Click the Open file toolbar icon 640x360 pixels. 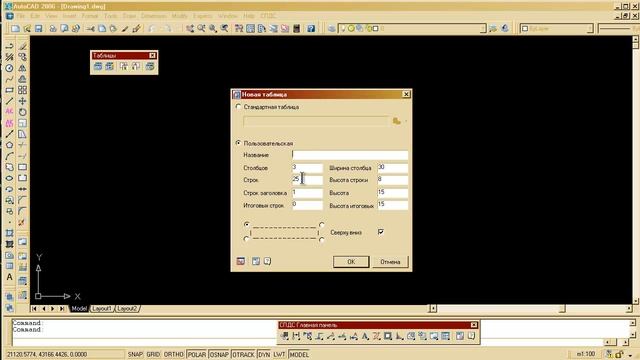[27, 29]
